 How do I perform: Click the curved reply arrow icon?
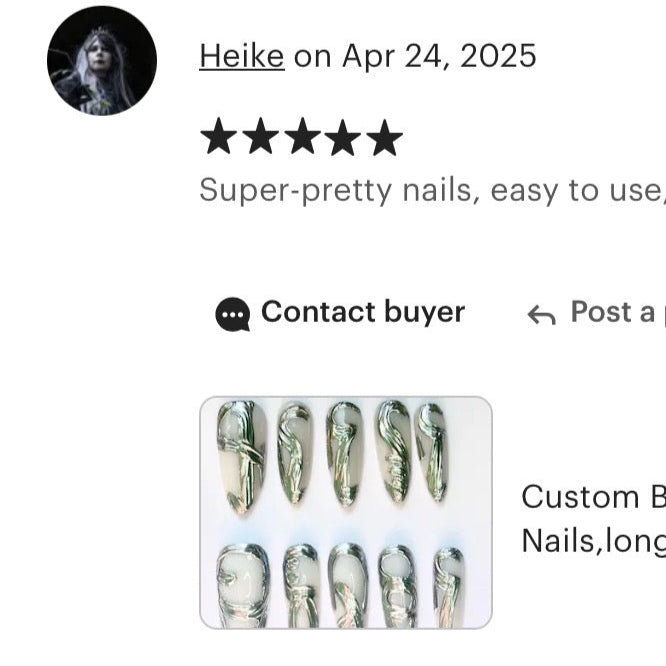click(542, 315)
